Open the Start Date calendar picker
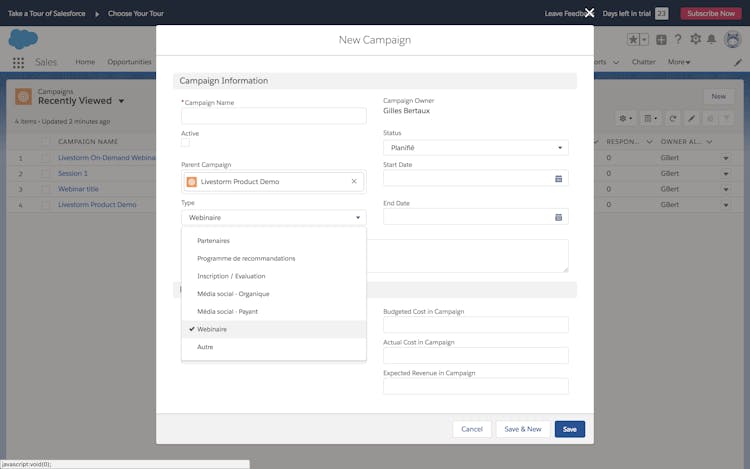The width and height of the screenshot is (750, 469). (559, 179)
